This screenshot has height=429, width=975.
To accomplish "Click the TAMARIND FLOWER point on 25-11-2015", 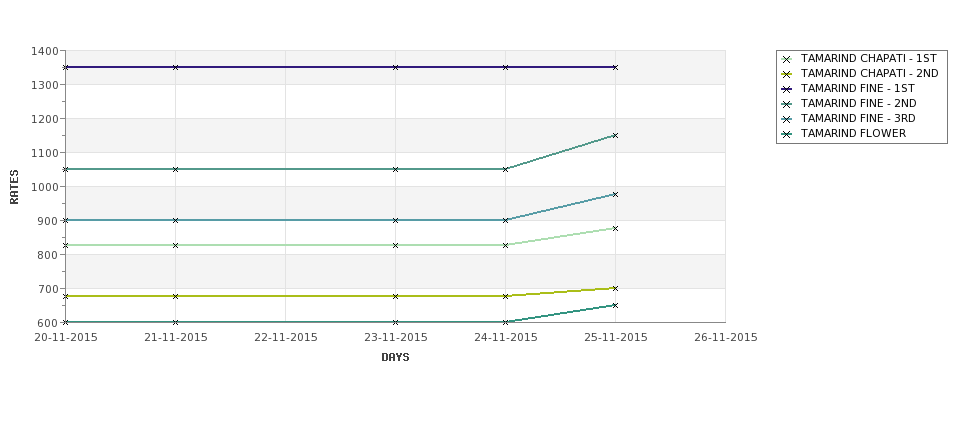I will 615,305.
